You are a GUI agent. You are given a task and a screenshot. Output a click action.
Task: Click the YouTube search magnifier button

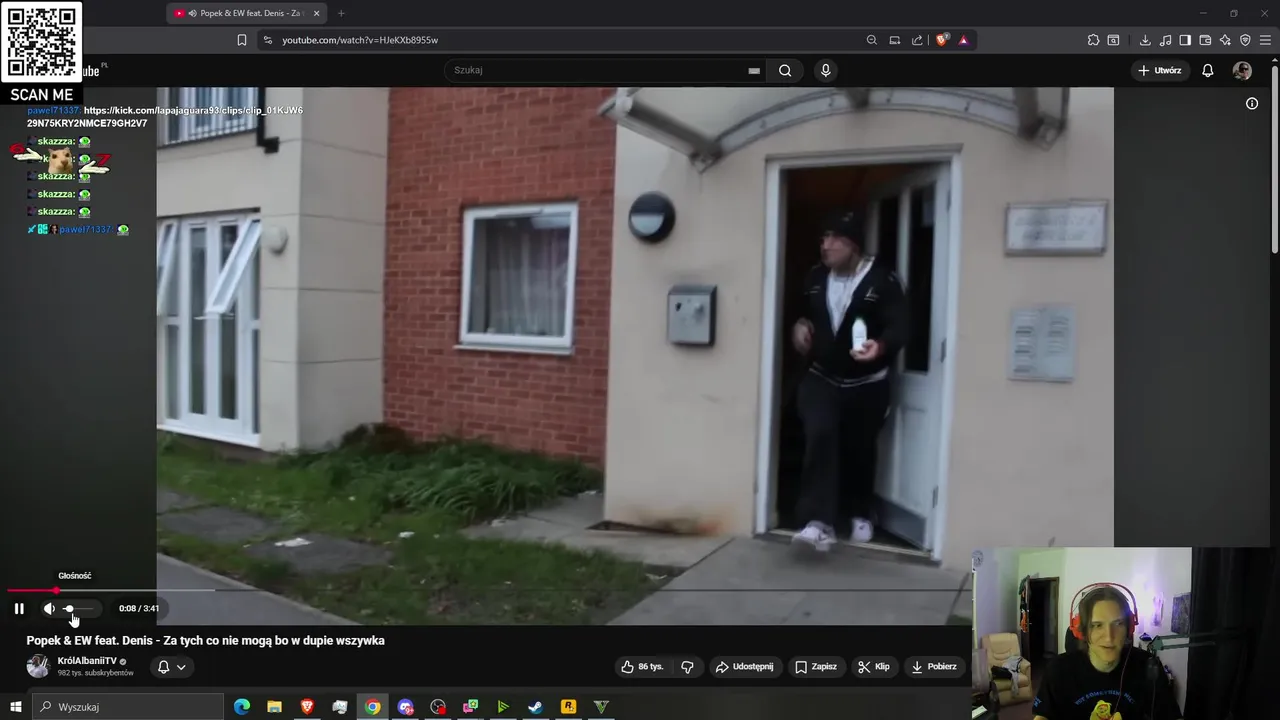click(x=785, y=70)
